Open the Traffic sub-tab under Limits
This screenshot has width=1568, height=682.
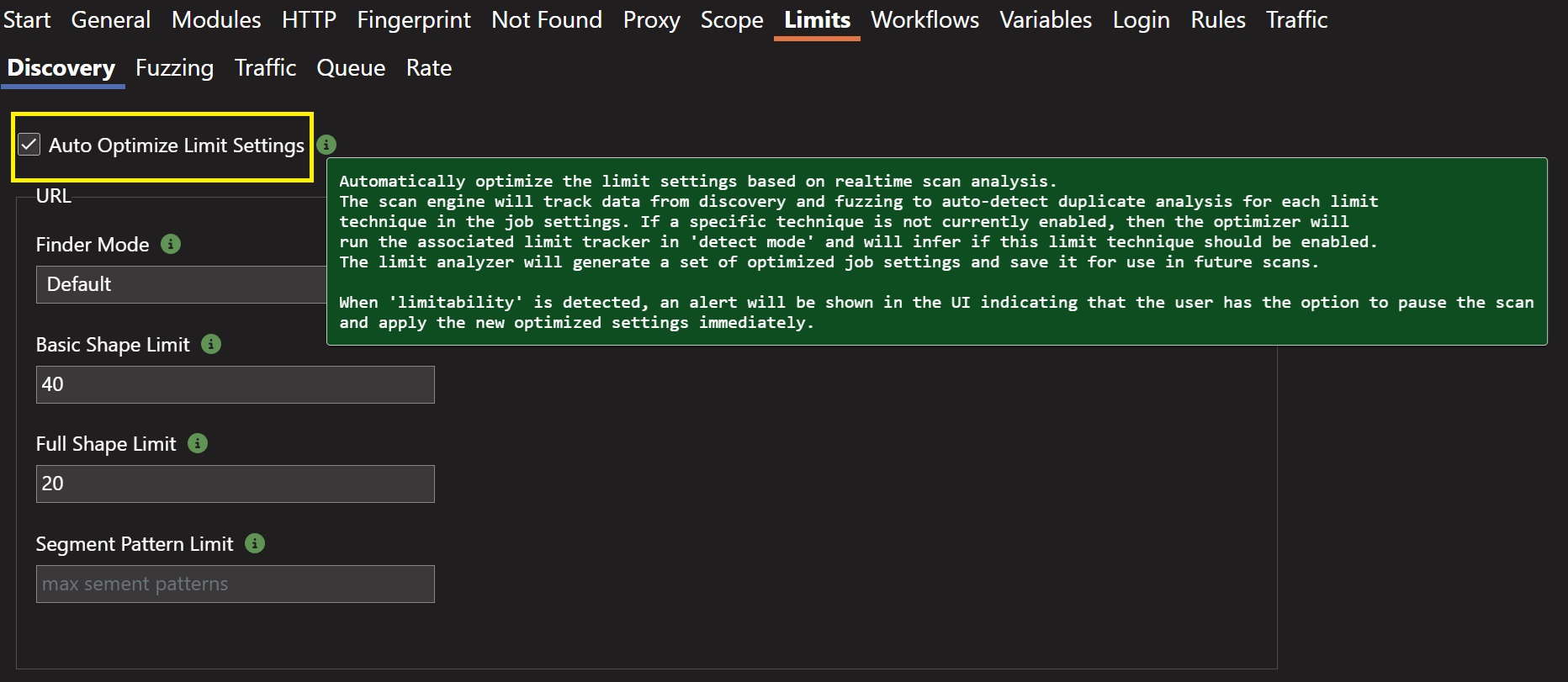(x=265, y=68)
